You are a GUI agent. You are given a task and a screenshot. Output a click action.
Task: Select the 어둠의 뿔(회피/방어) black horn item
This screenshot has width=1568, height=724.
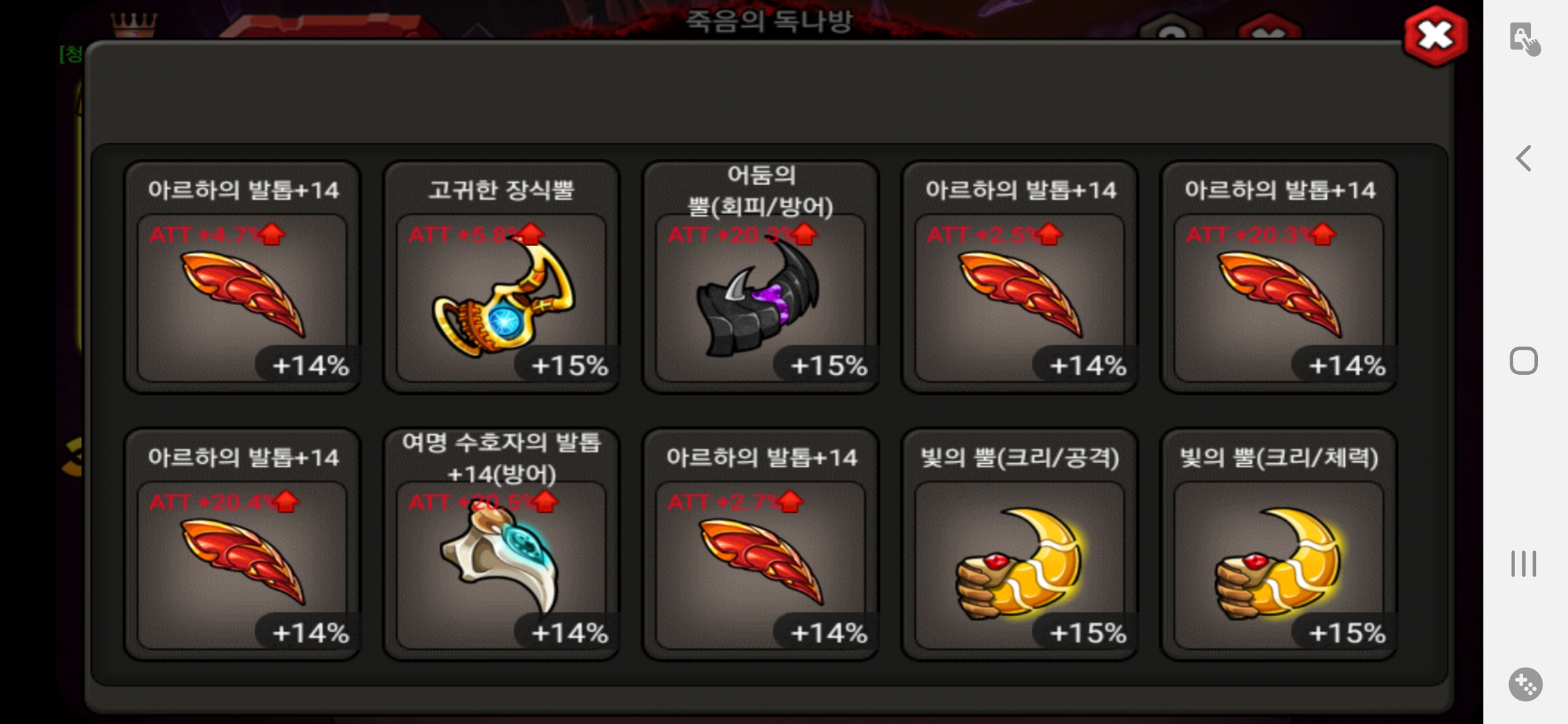761,277
